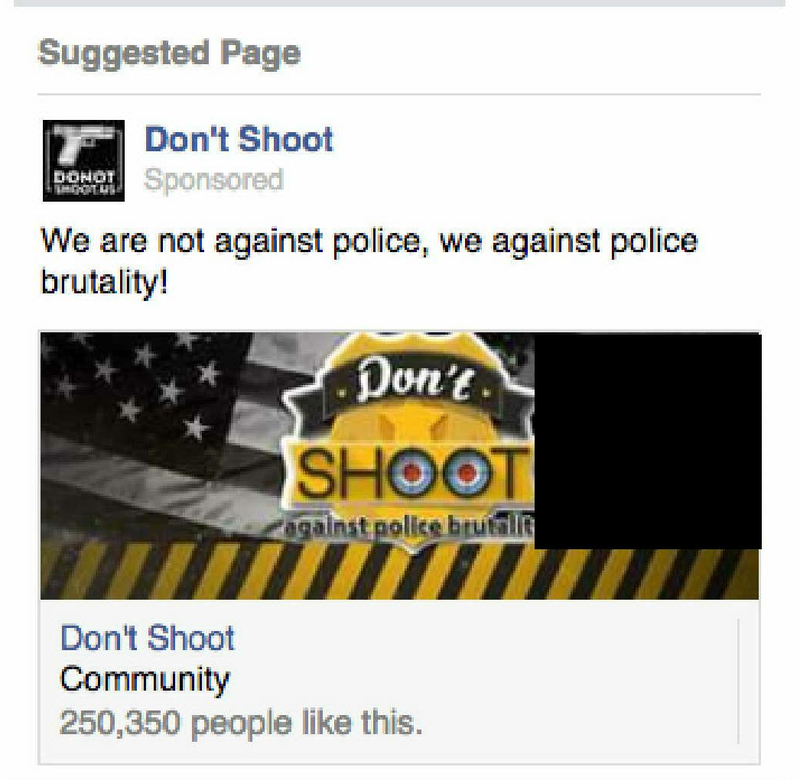Viewport: 800px width, 780px height.
Task: Open the Don't Shoot link under the banner
Action: click(x=147, y=638)
